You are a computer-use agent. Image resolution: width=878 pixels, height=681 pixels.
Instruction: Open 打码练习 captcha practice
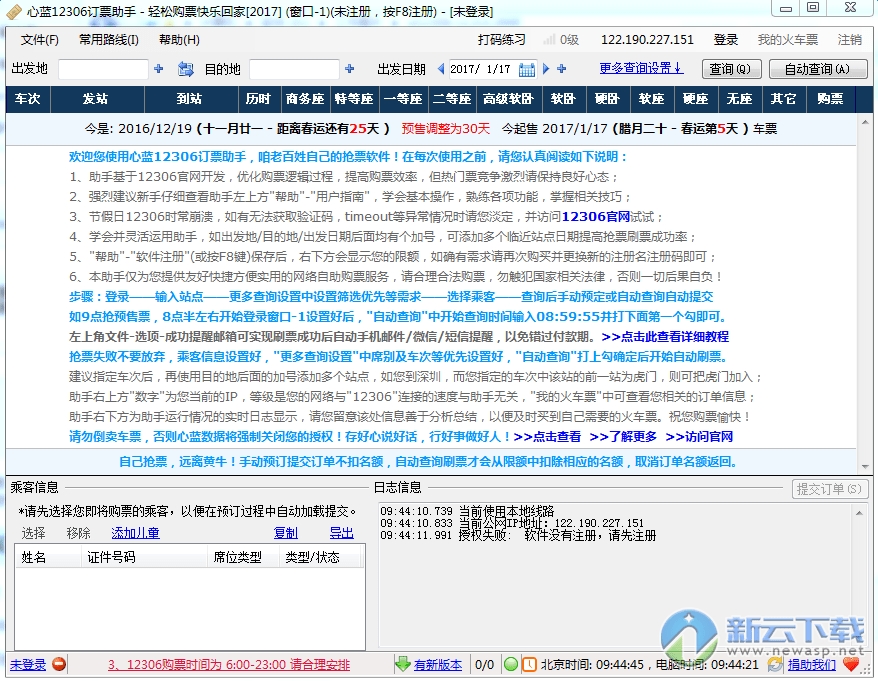tap(502, 39)
